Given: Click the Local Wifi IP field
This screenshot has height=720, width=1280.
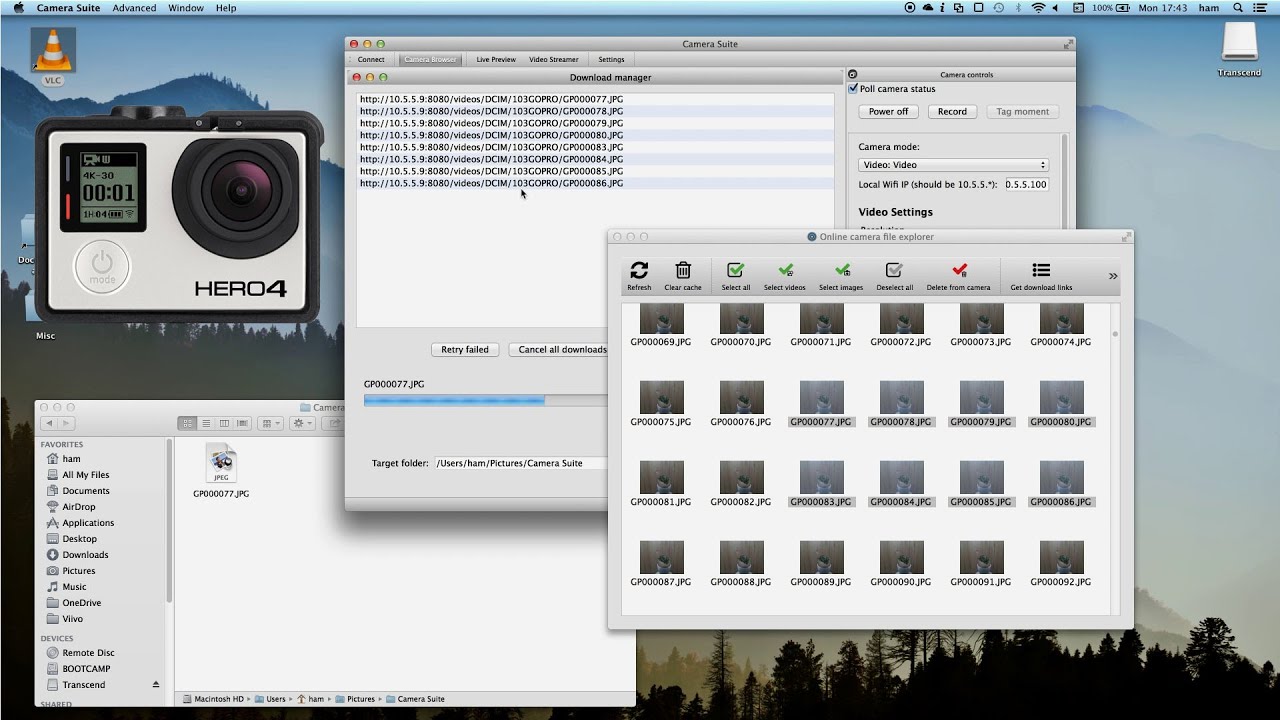Looking at the screenshot, I should pyautogui.click(x=1026, y=185).
